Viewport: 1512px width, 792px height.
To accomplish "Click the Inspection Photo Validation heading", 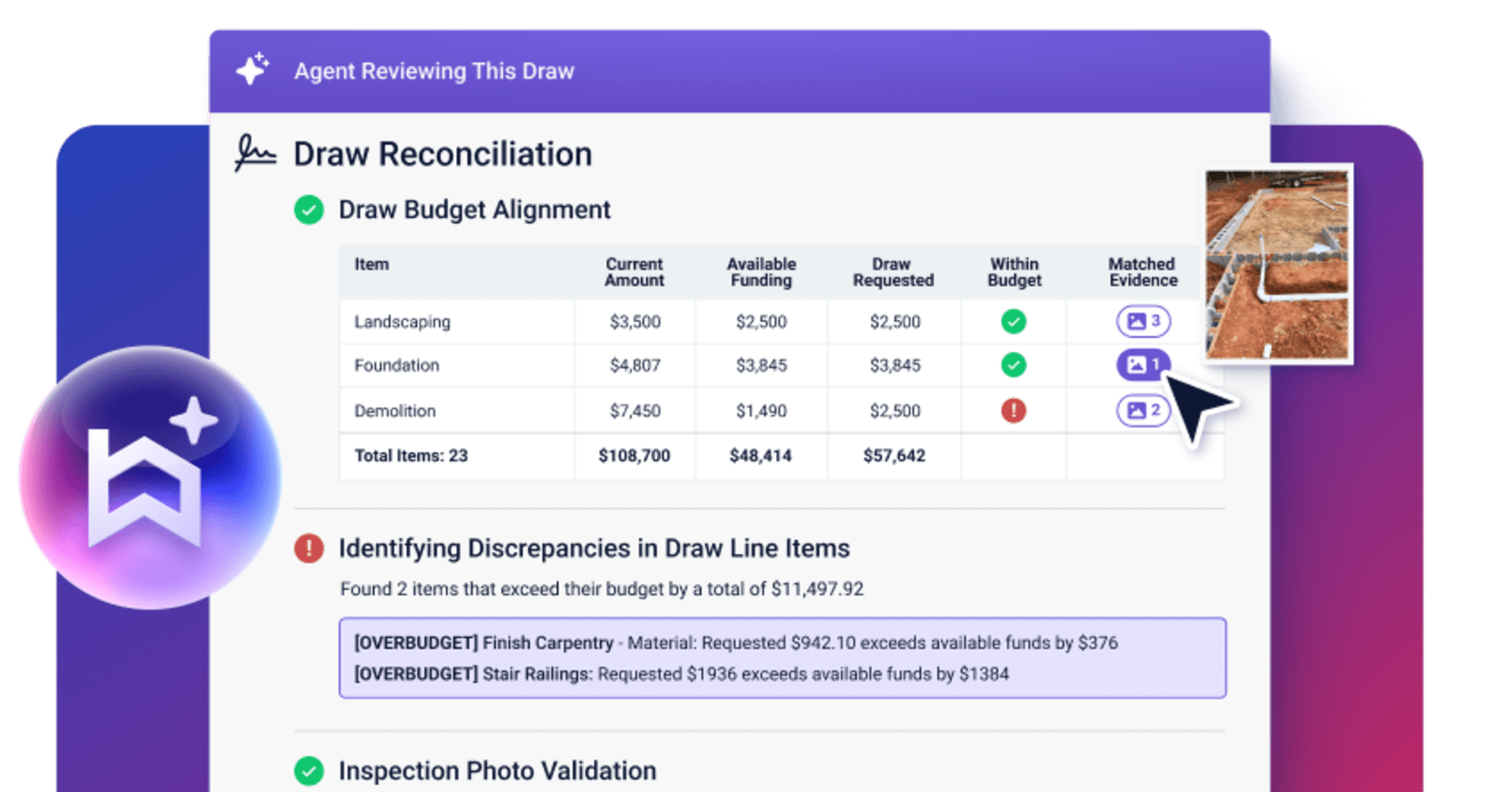I will 497,771.
